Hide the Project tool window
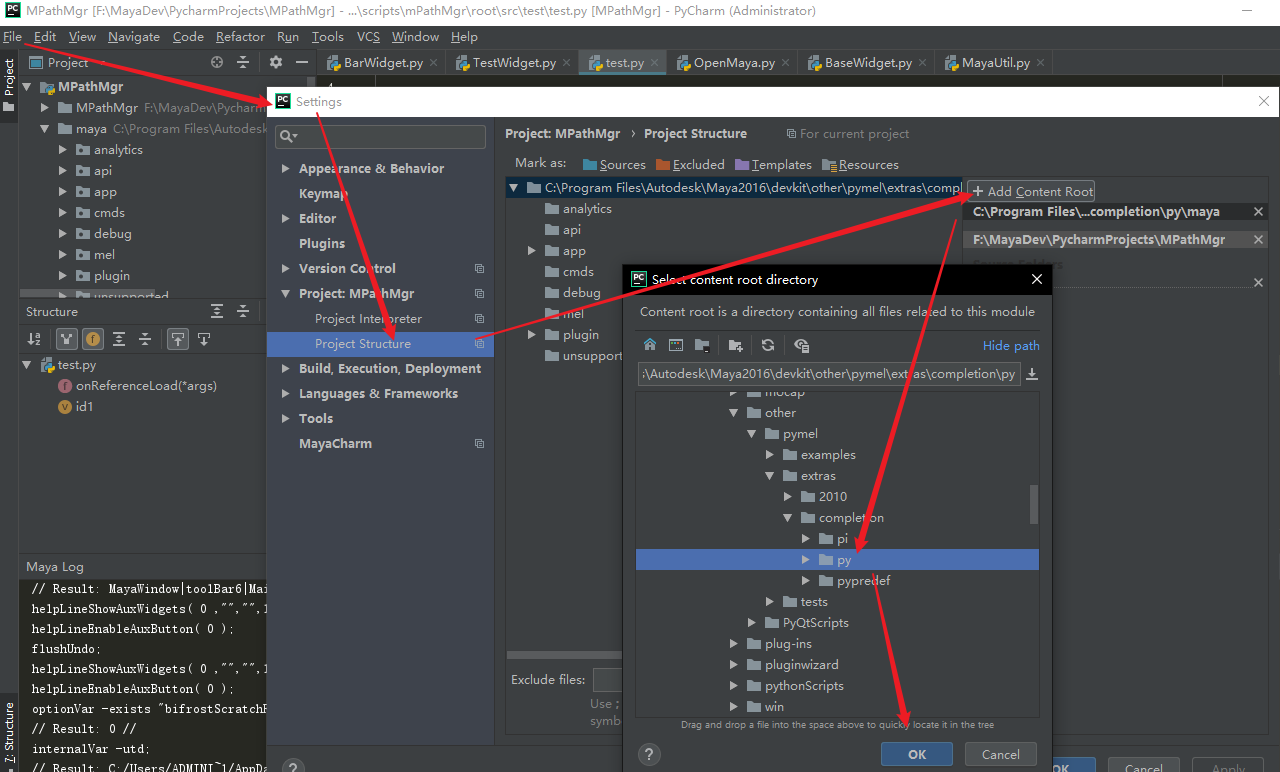The image size is (1280, 772). pyautogui.click(x=301, y=62)
